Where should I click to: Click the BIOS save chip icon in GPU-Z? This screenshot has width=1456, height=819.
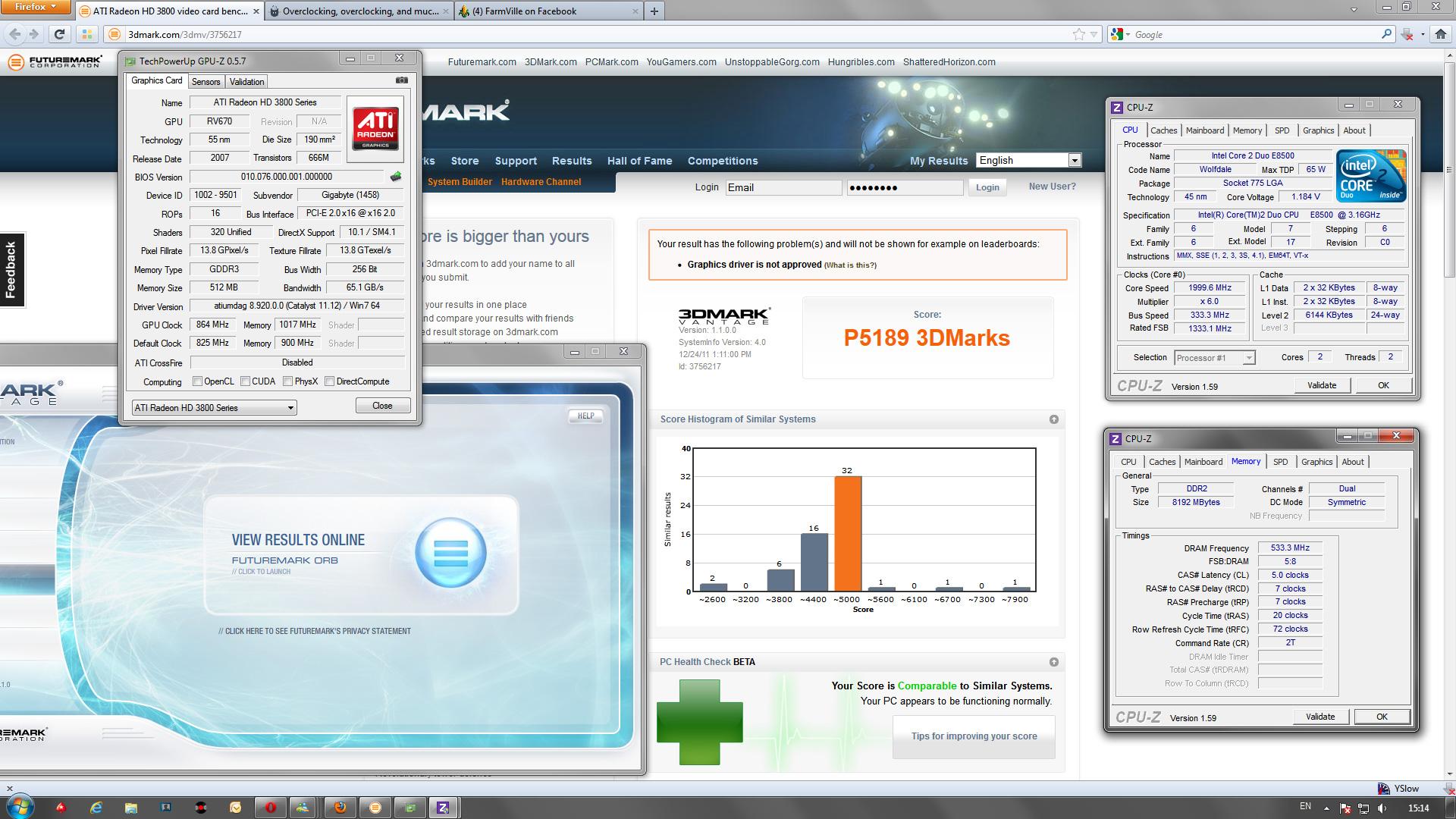coord(396,177)
